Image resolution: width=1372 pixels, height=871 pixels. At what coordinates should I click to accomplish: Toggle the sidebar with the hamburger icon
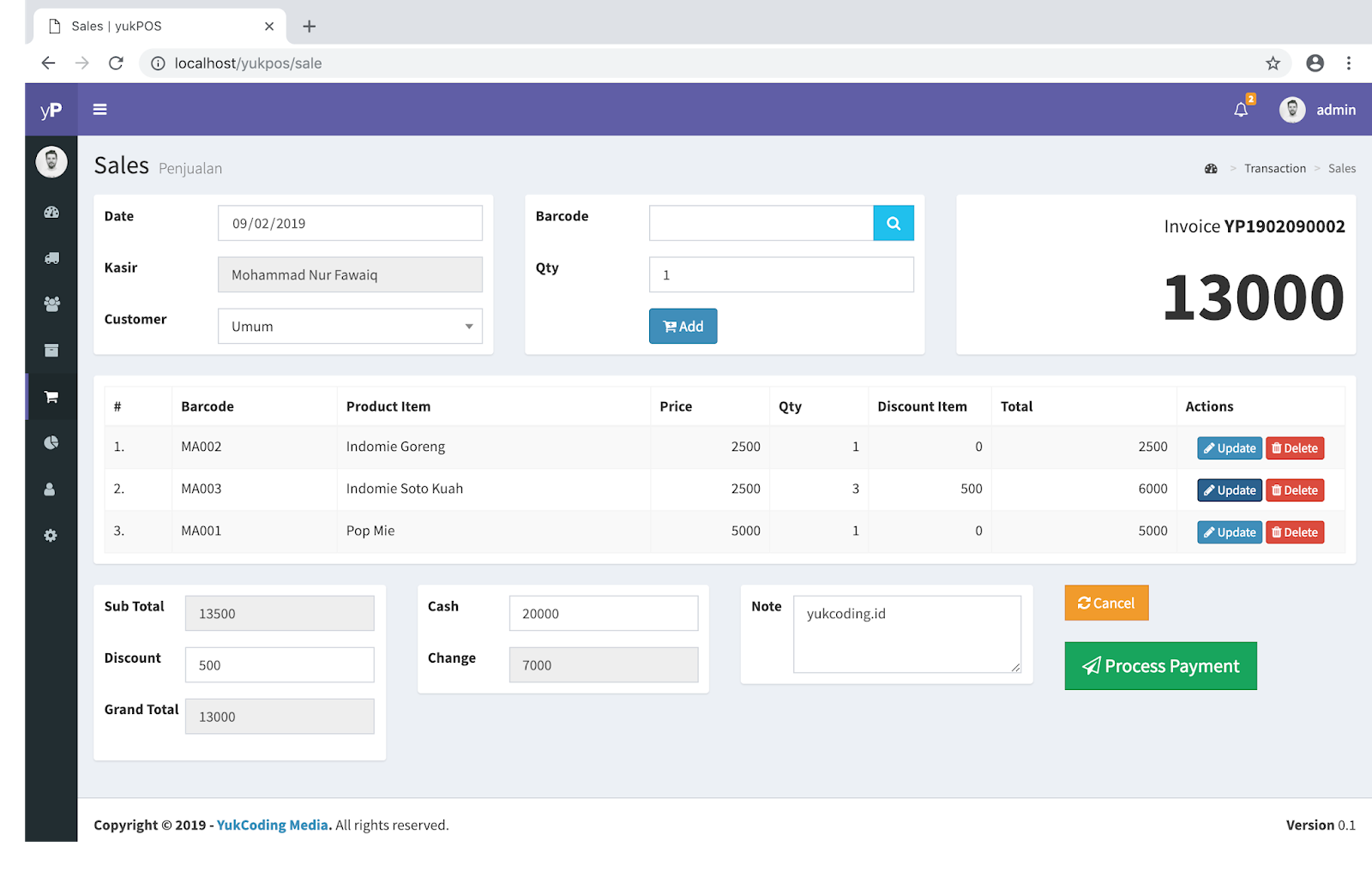point(100,109)
